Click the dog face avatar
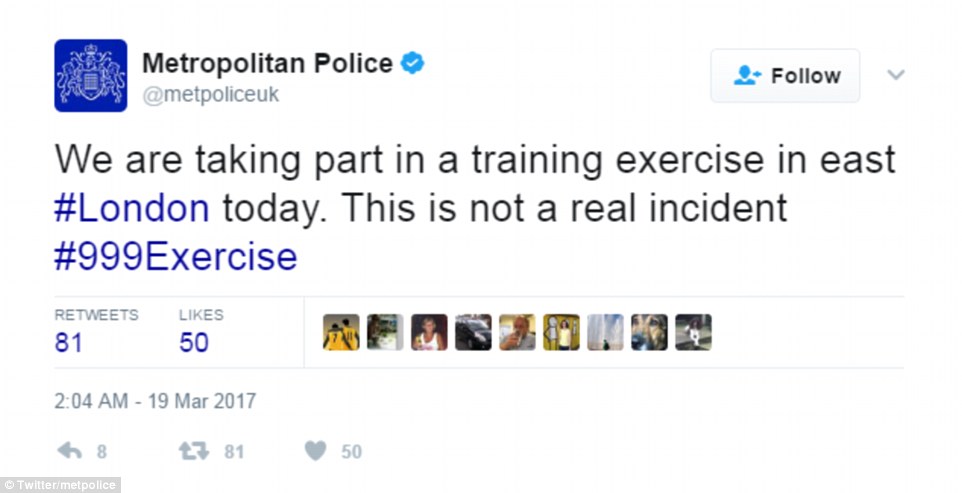 coord(649,332)
